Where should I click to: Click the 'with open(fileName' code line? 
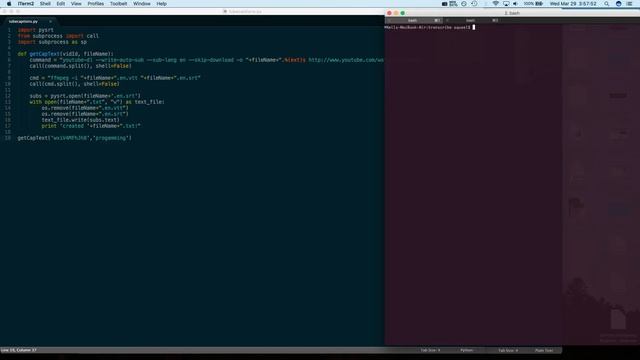pos(97,102)
